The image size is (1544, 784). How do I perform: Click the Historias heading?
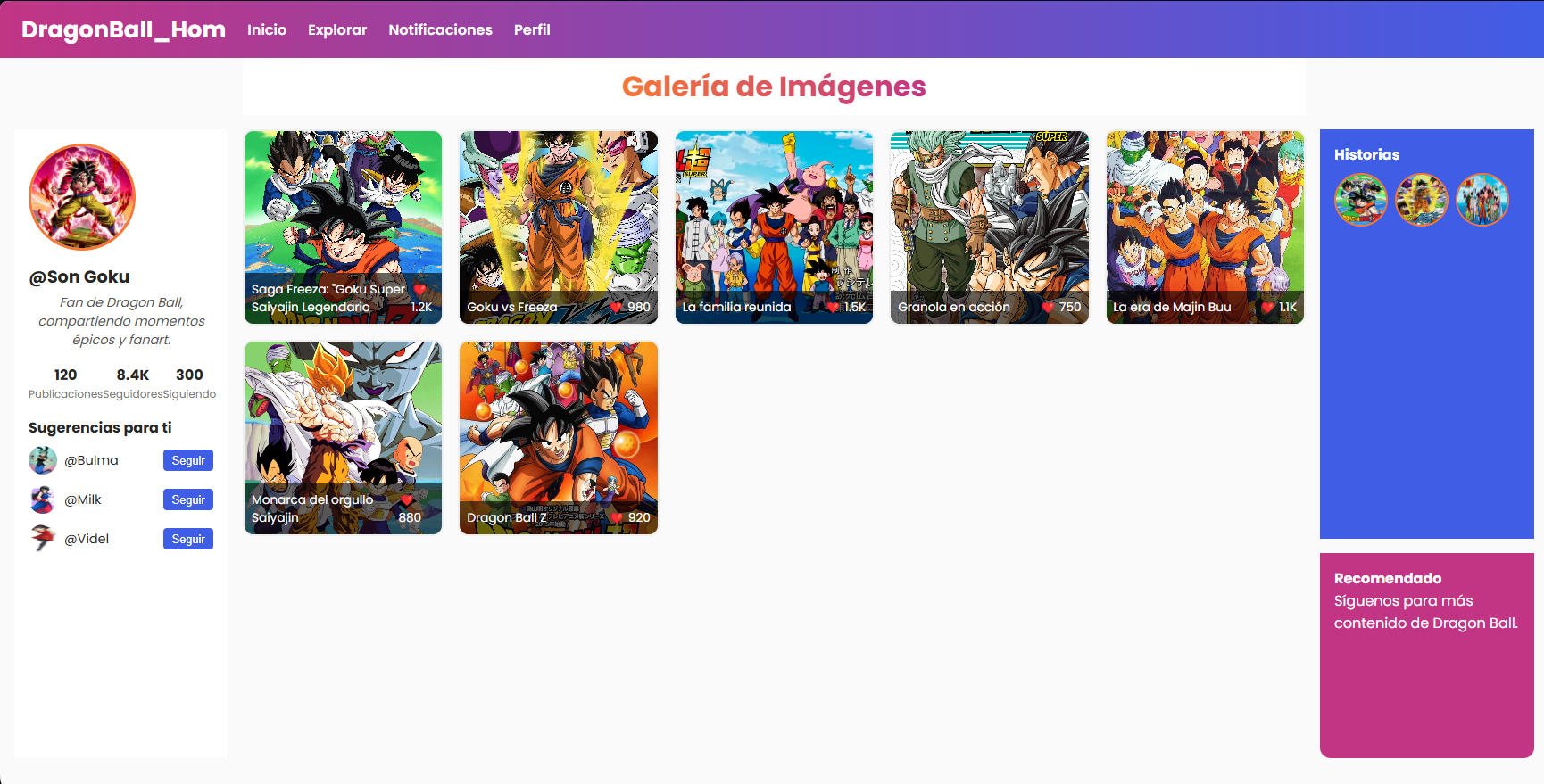click(1366, 154)
